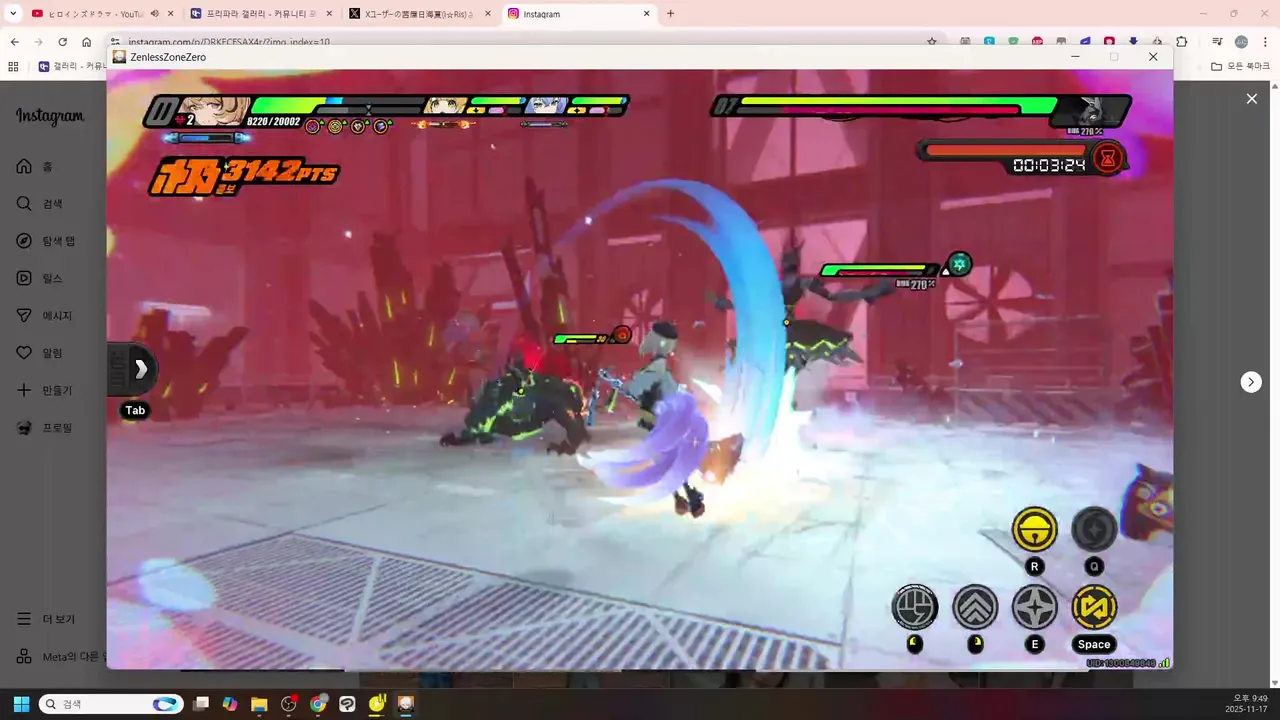The image size is (1280, 720).
Task: Switch to the 프리파라 갤러리 browser tab
Action: click(260, 14)
